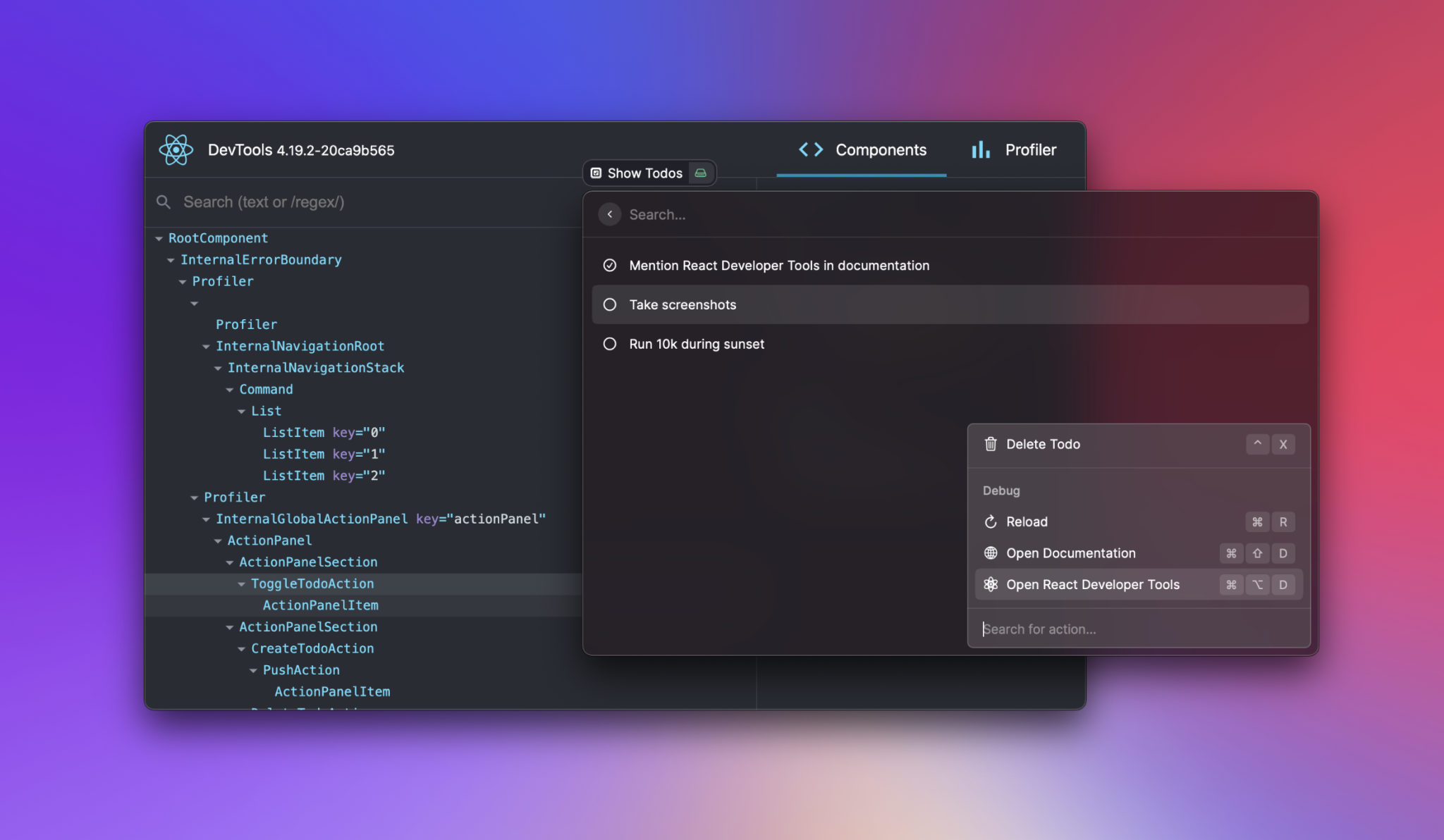Choose Open React Developer Tools action
Image resolution: width=1444 pixels, height=840 pixels.
click(1139, 585)
